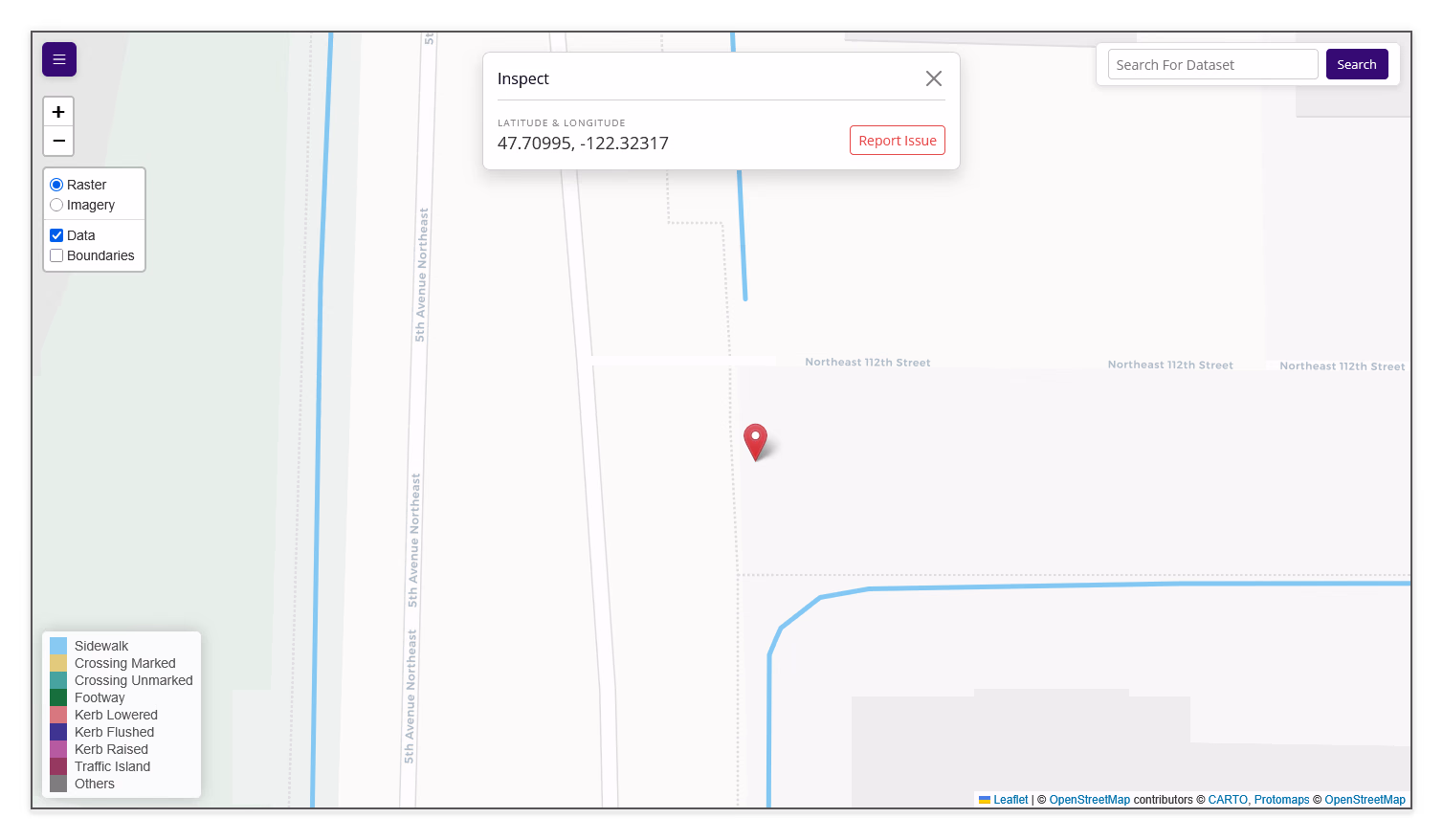The image size is (1443, 840).
Task: Open the Leaflet attribution link
Action: pyautogui.click(x=1010, y=800)
